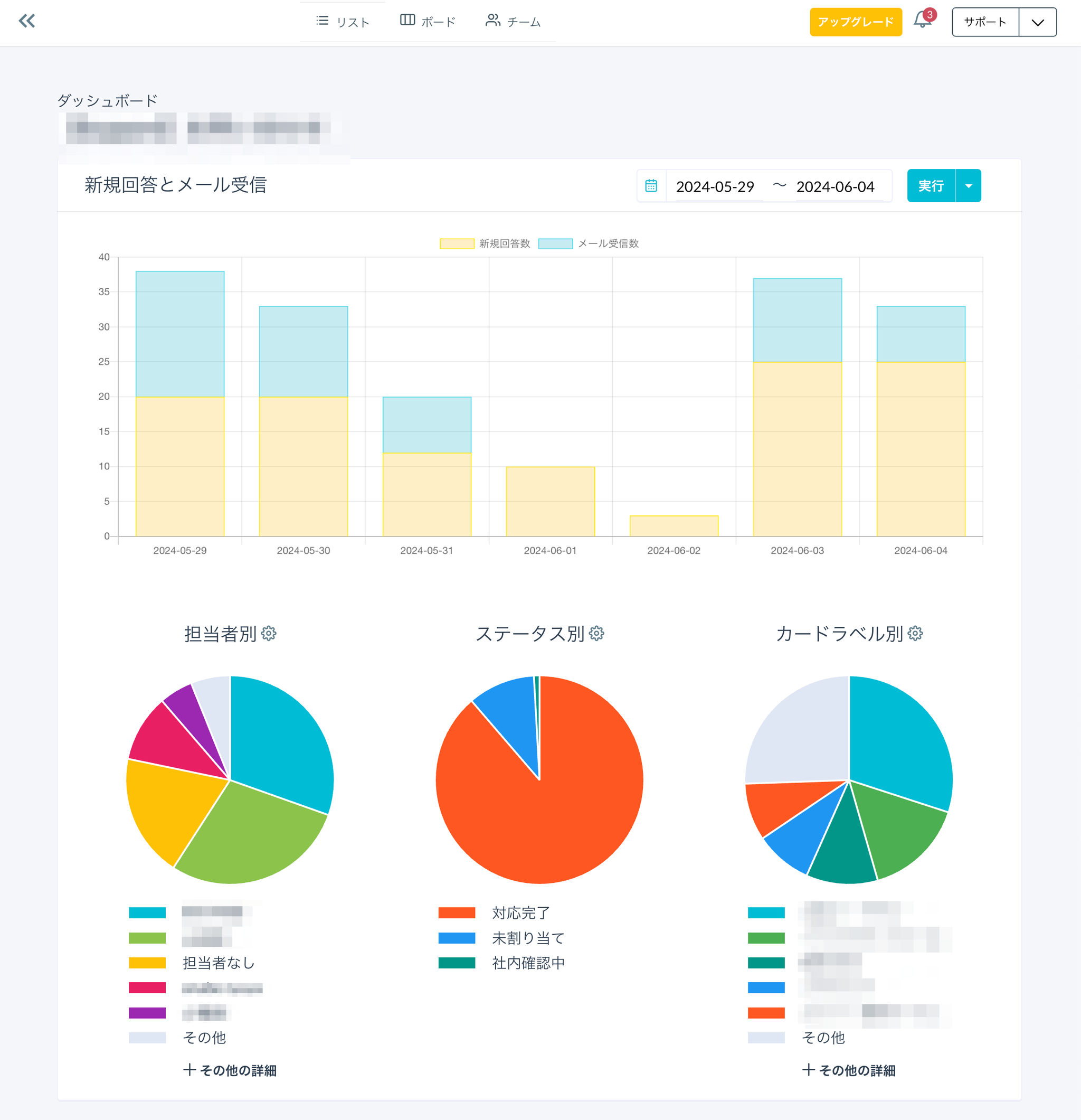1081x1120 pixels.
Task: Collapse sidebar with double chevron icon
Action: [26, 21]
